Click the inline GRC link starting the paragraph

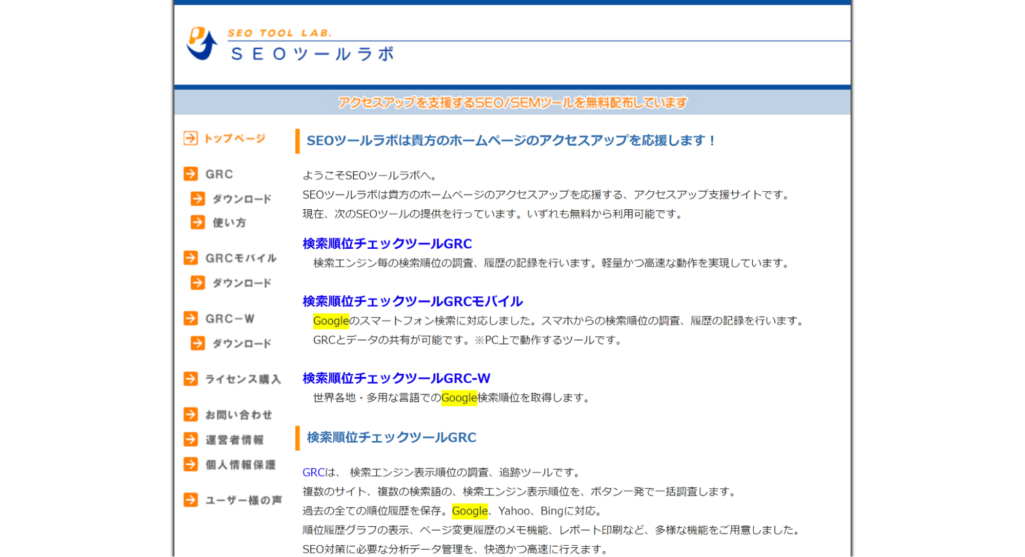click(313, 472)
